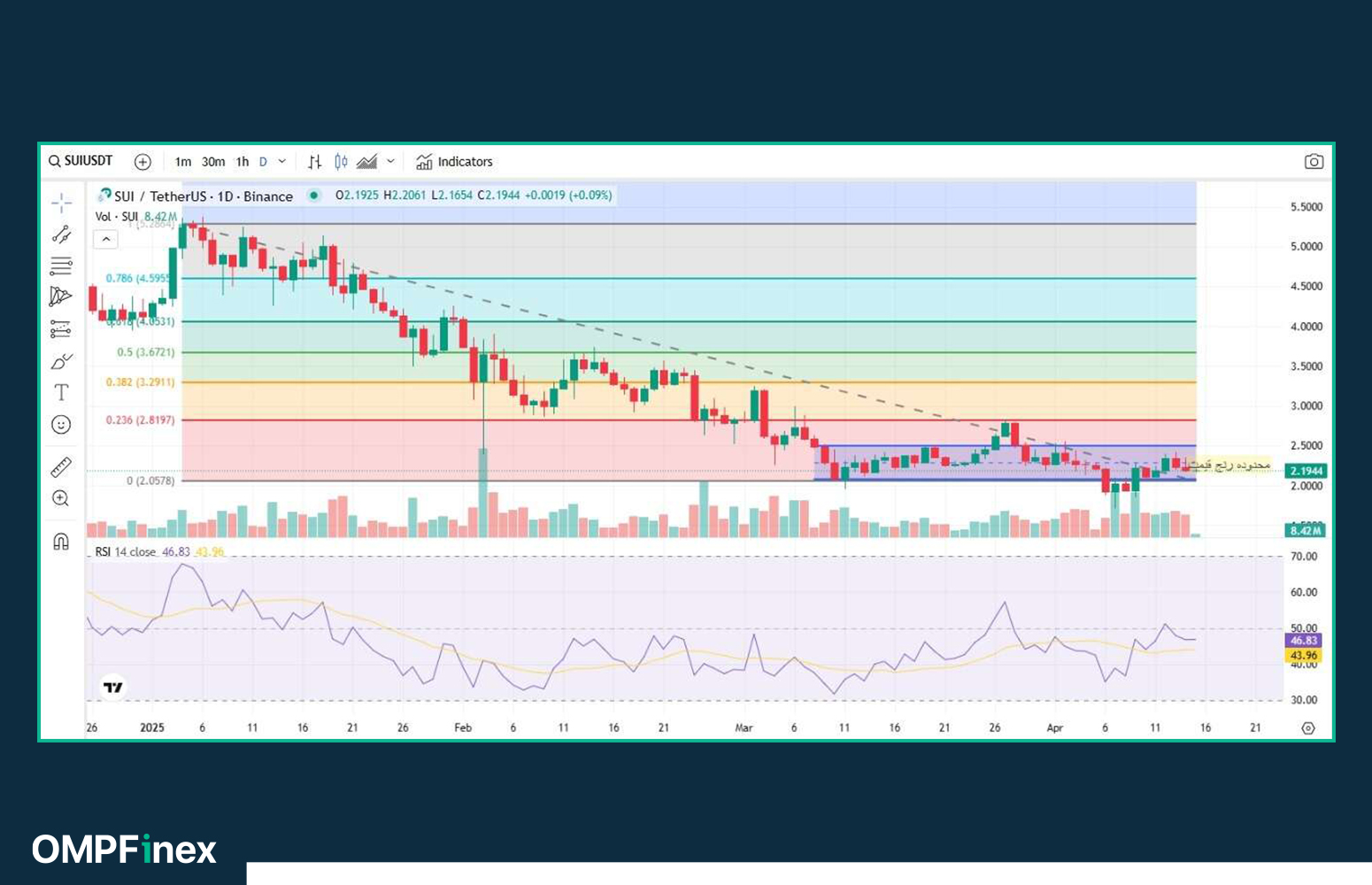This screenshot has height=885, width=1372.
Task: Select the trend line drawing tool
Action: (x=61, y=235)
